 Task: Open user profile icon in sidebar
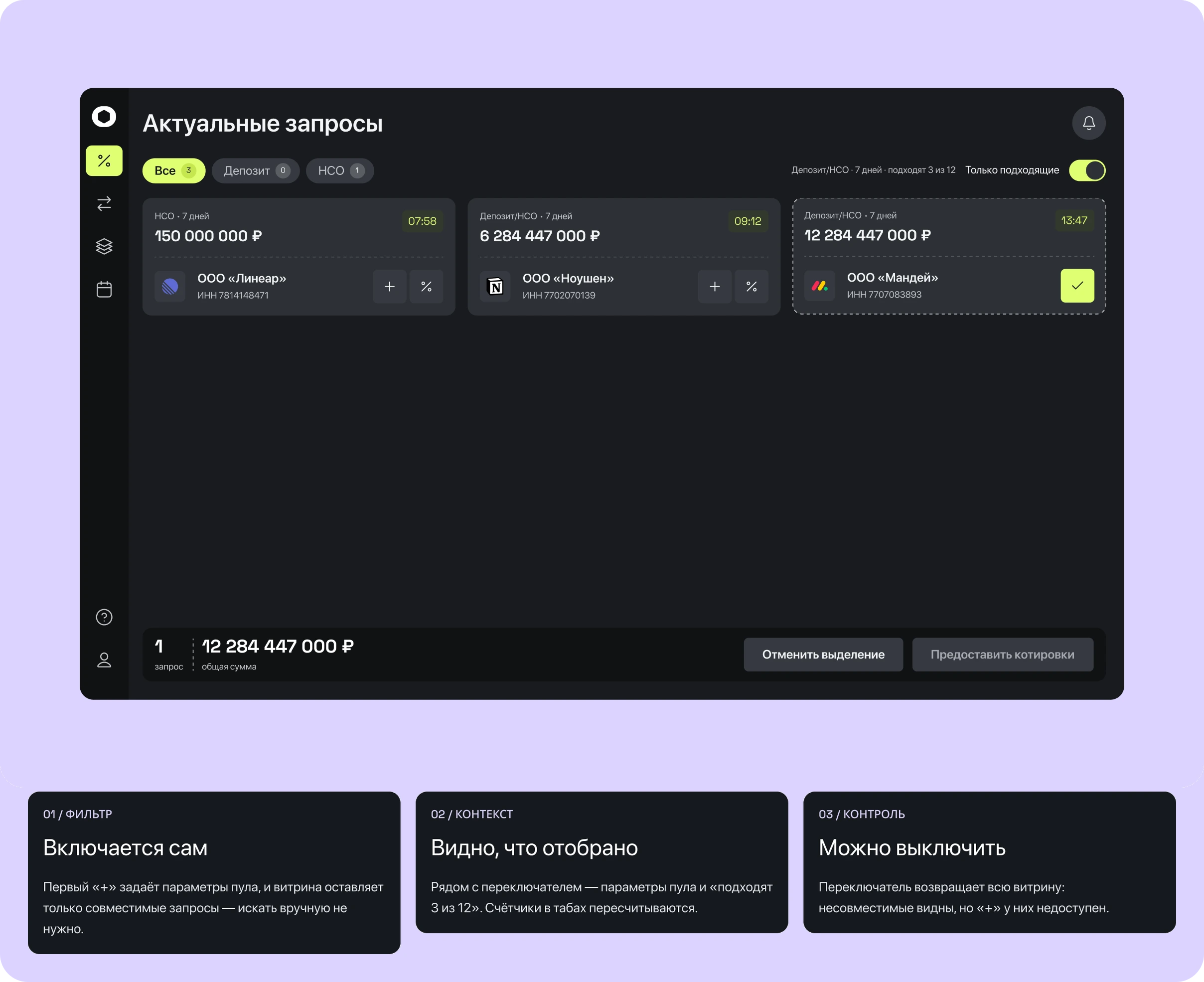pyautogui.click(x=104, y=659)
